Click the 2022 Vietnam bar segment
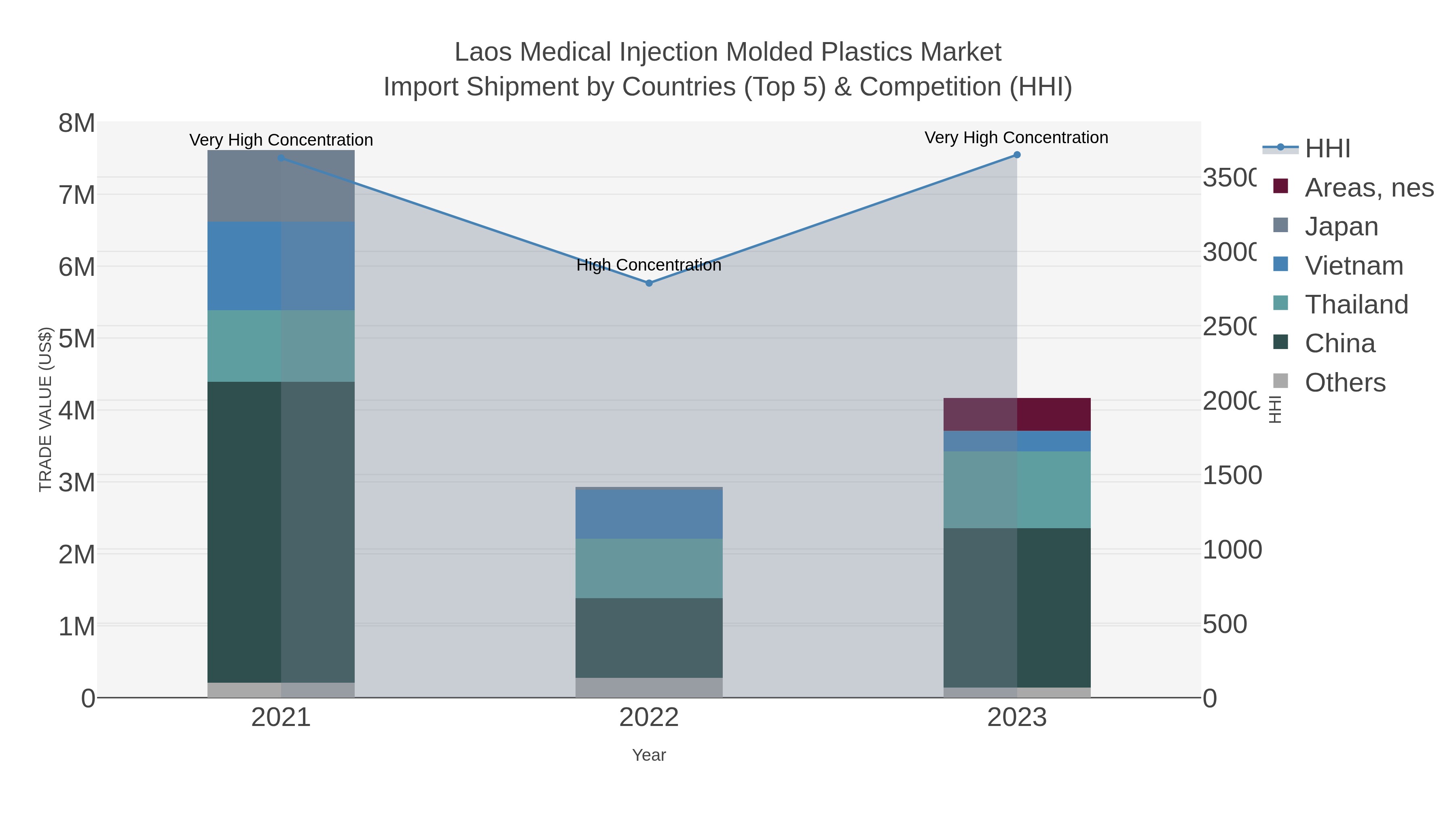Image resolution: width=1456 pixels, height=819 pixels. (649, 514)
